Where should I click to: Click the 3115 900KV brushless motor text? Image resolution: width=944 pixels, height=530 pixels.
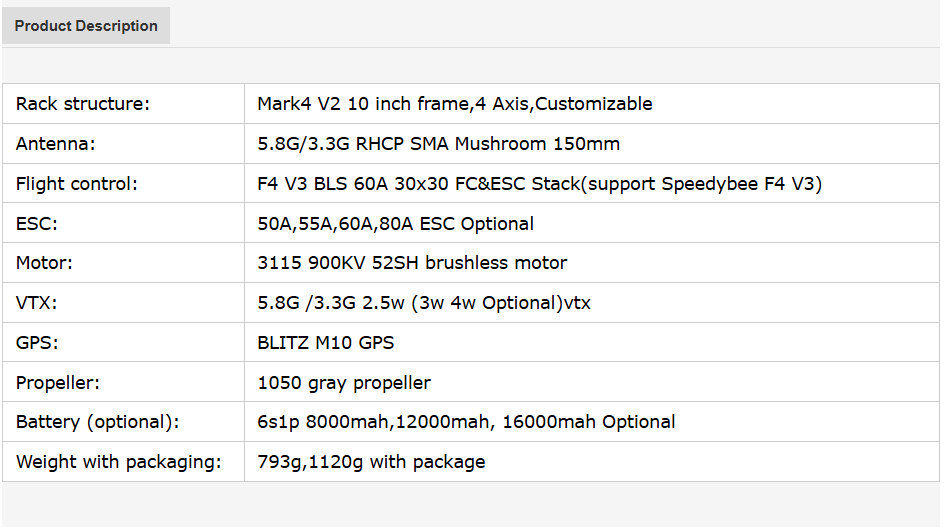[x=412, y=263]
